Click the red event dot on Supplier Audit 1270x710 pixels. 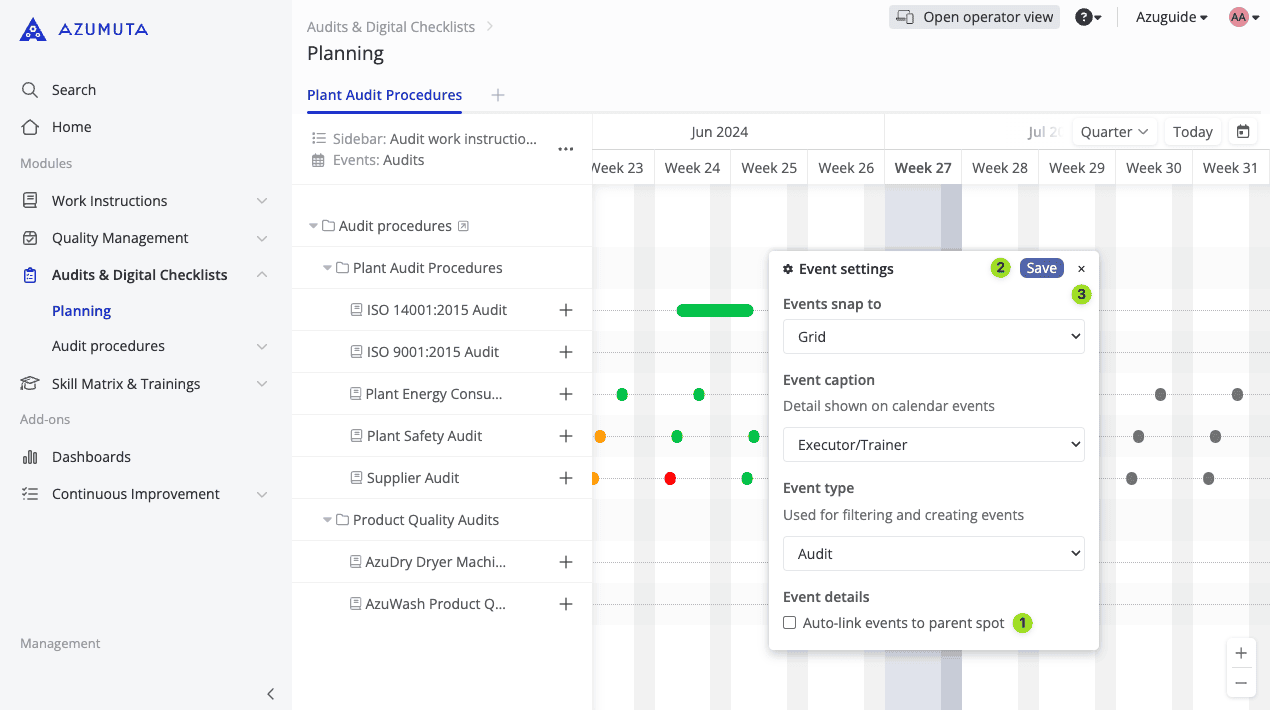670,478
